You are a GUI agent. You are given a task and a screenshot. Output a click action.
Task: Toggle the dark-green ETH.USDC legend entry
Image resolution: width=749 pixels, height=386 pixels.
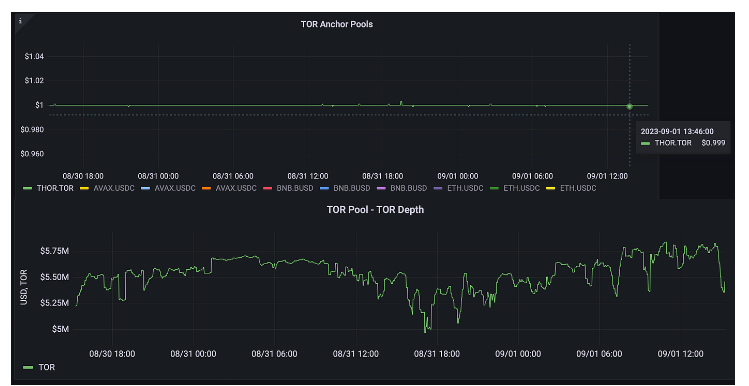(x=521, y=188)
